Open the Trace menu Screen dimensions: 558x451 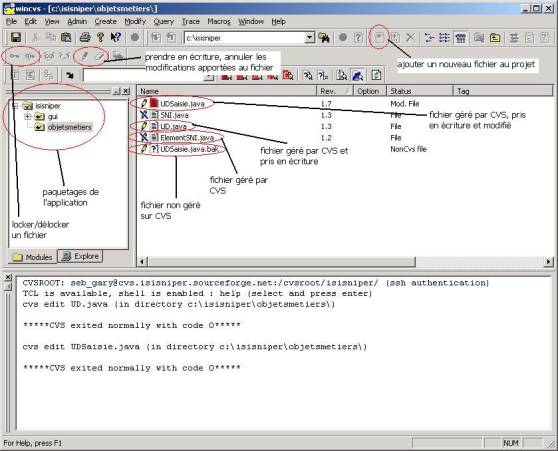coord(191,22)
